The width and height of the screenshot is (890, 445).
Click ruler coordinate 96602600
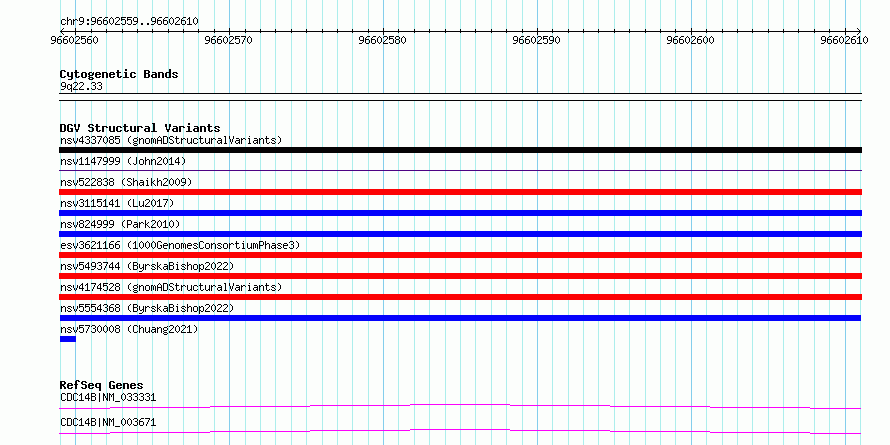(x=688, y=40)
